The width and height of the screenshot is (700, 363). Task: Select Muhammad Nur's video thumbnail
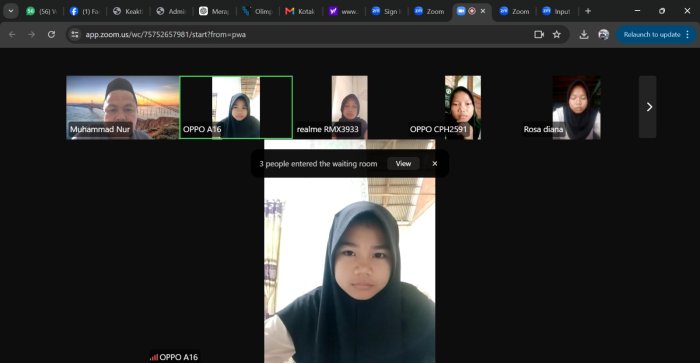[123, 108]
